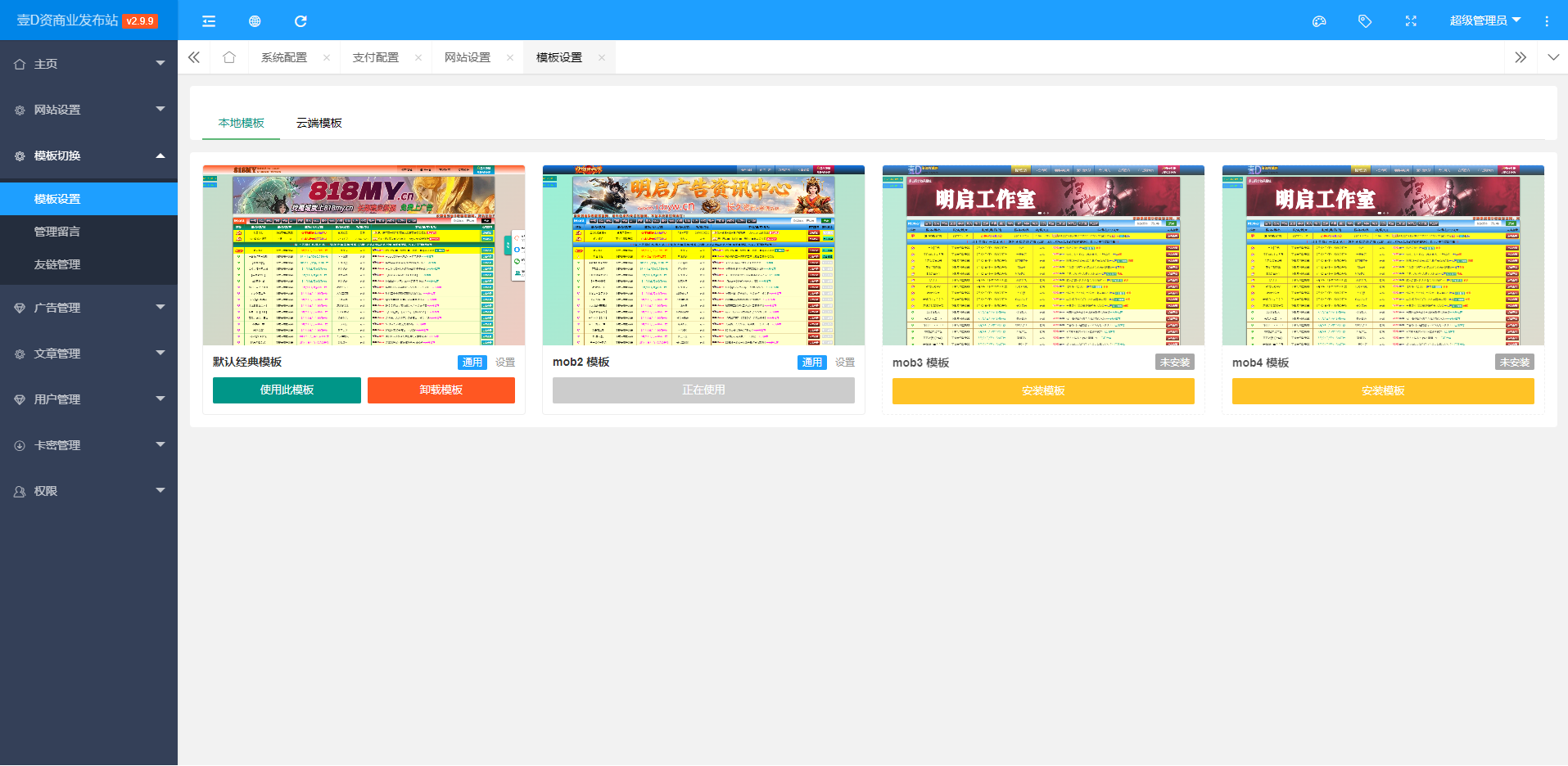
Task: Close the 系统配置 tab
Action: click(327, 57)
